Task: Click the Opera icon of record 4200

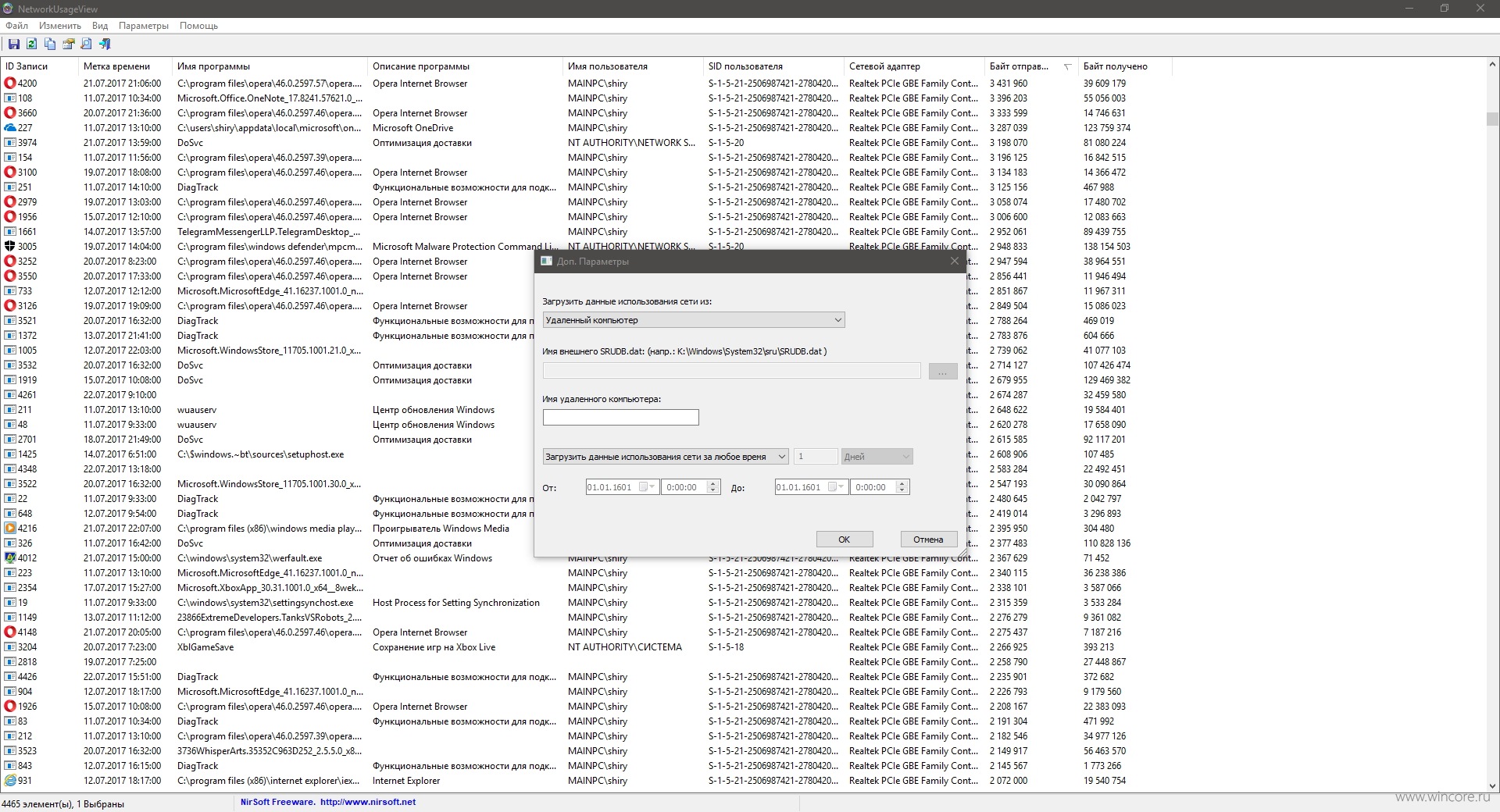Action: (10, 83)
